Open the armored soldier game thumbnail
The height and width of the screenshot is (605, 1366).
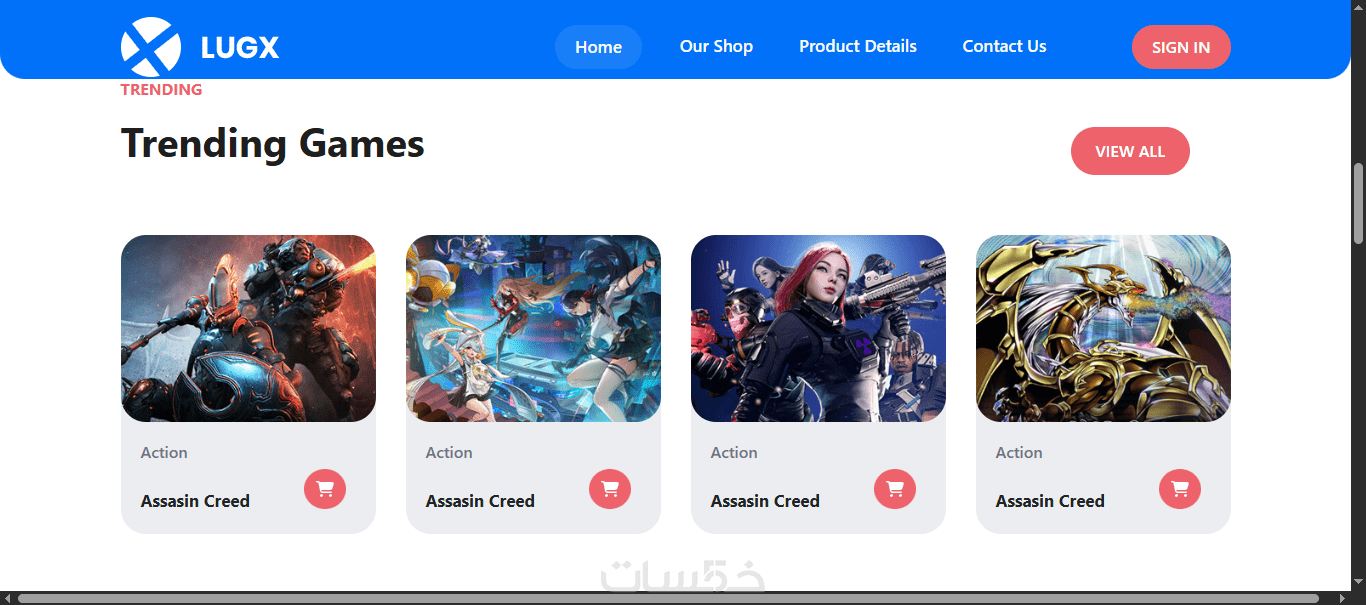(x=248, y=328)
